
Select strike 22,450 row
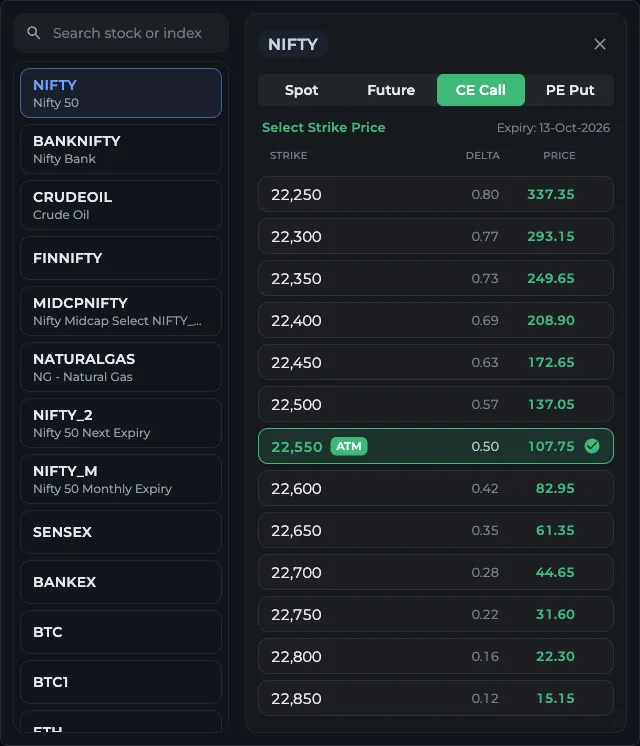(436, 362)
